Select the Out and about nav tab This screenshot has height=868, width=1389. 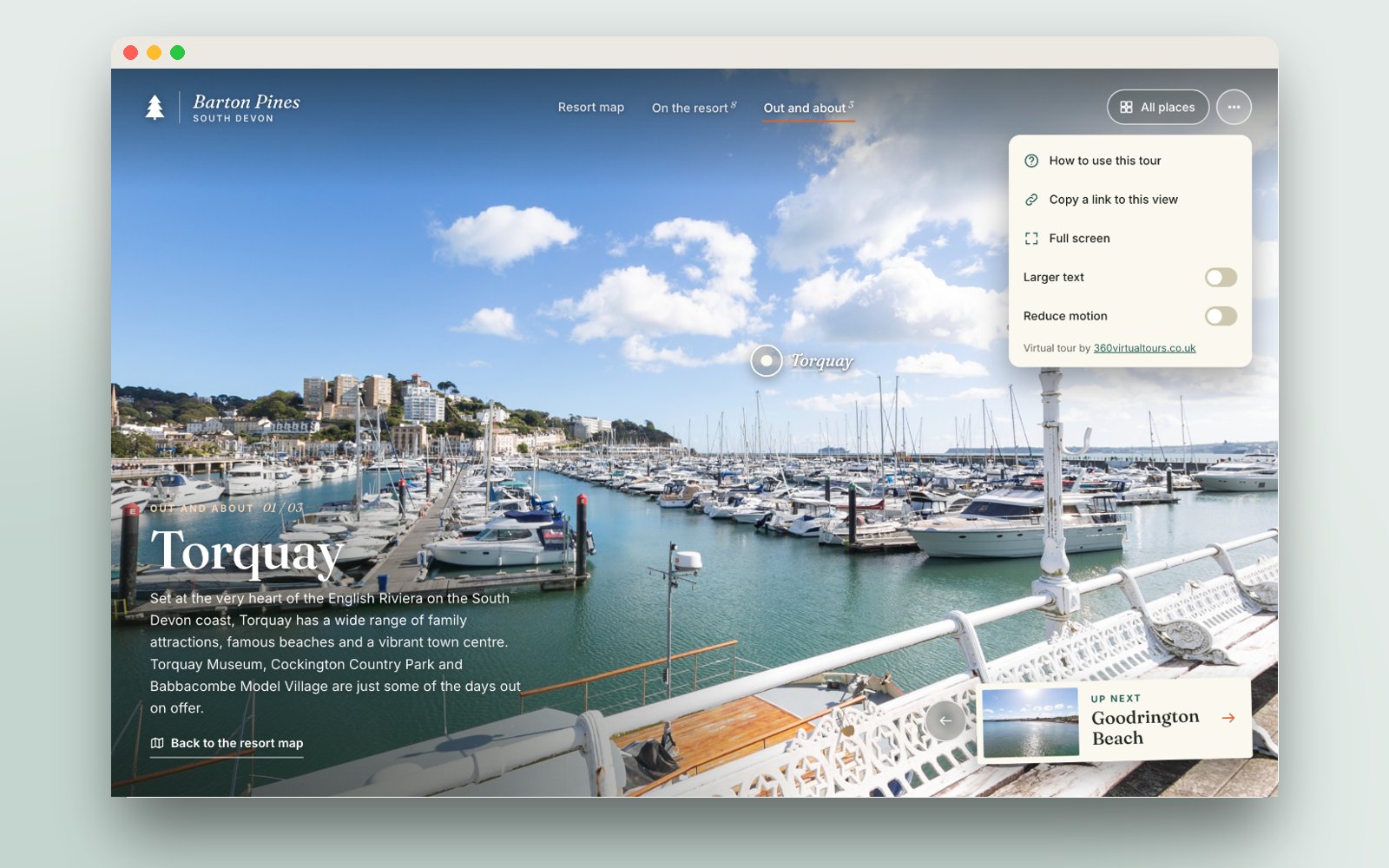808,108
